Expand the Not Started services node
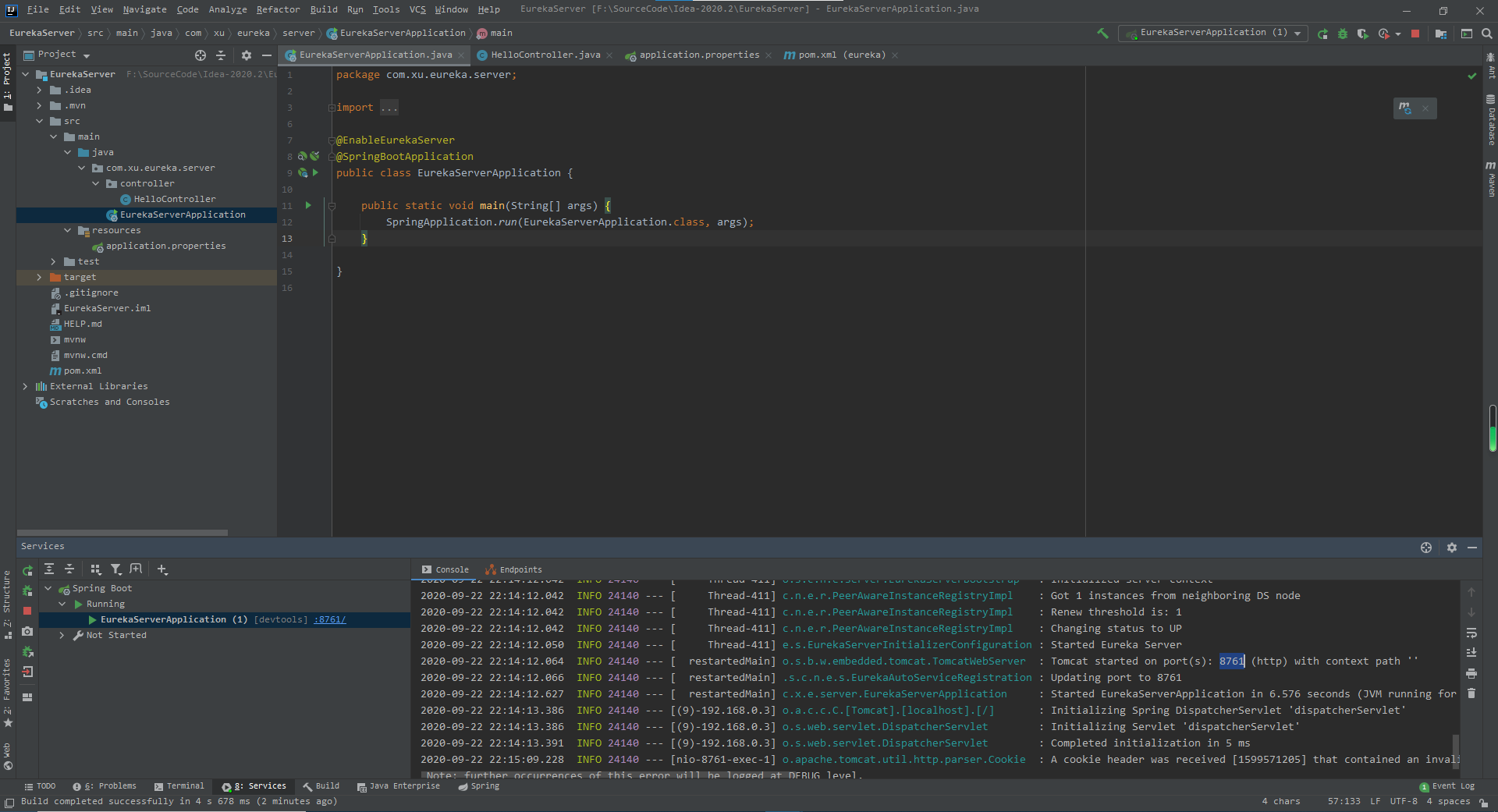Screen dimensions: 1498x812 pyautogui.click(x=62, y=636)
